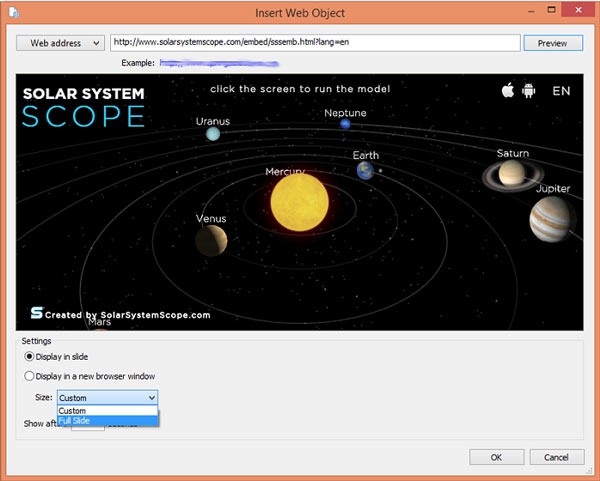The image size is (600, 481).
Task: Cancel the Insert Web Object dialog
Action: (x=556, y=457)
